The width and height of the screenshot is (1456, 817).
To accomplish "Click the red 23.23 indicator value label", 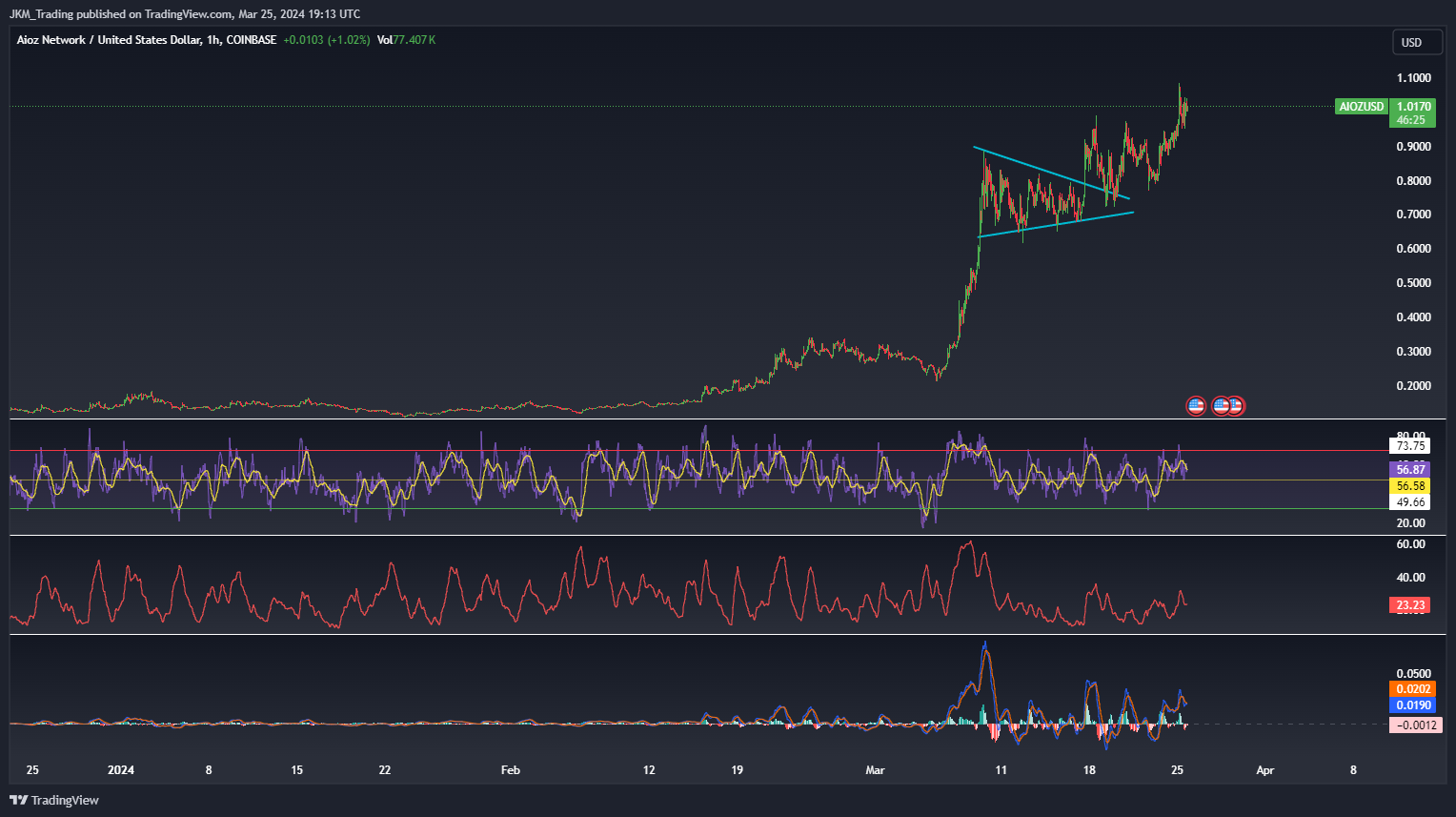I will click(x=1410, y=604).
